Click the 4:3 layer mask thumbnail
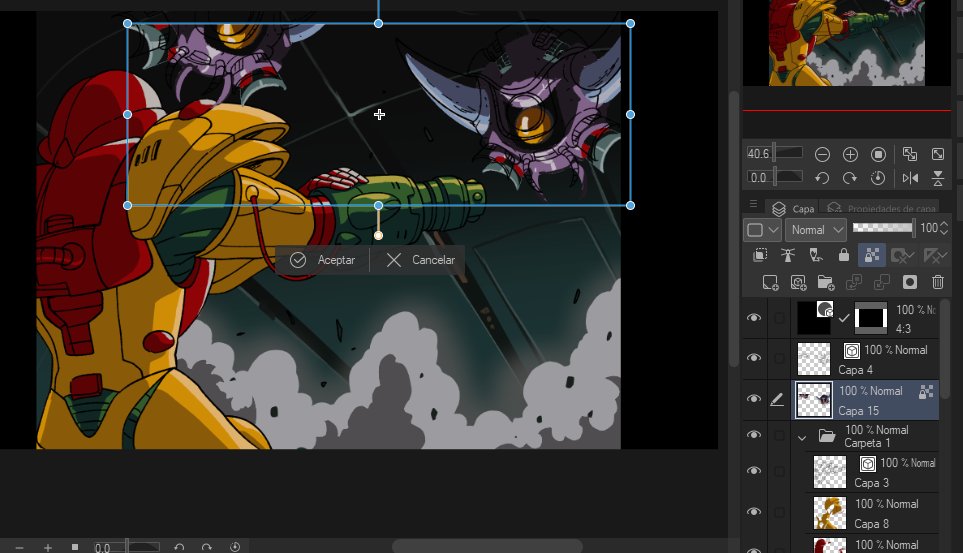The height and width of the screenshot is (553, 963). [870, 318]
